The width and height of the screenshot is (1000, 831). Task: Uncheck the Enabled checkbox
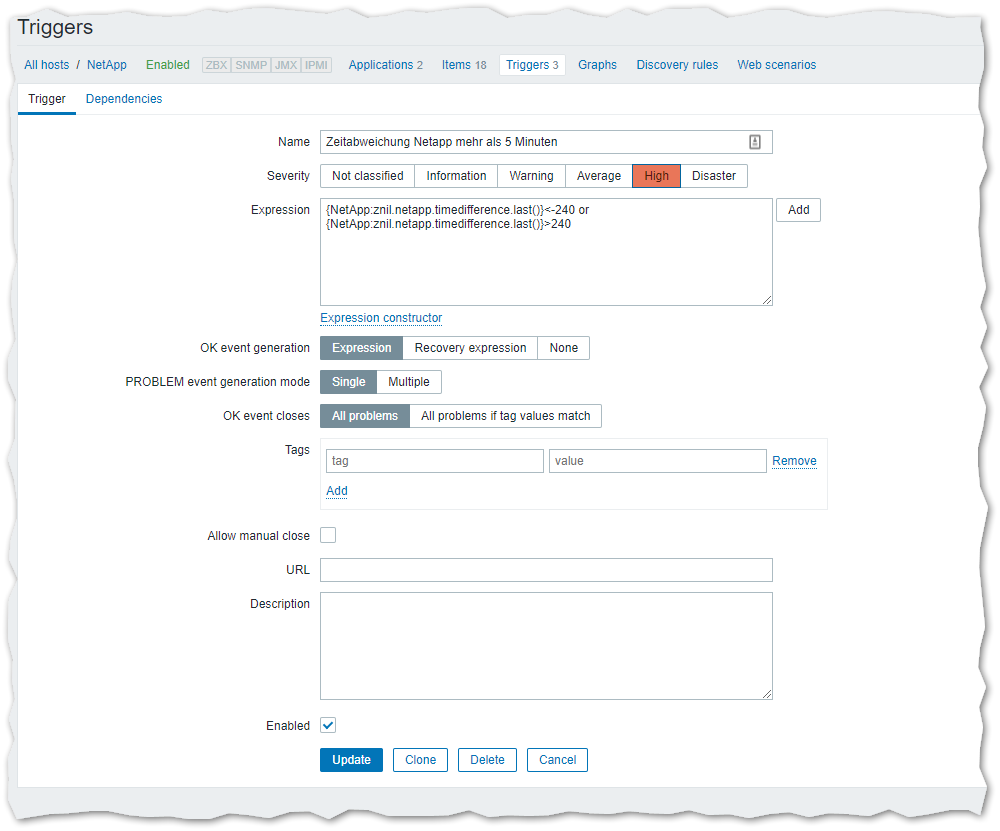[x=328, y=726]
